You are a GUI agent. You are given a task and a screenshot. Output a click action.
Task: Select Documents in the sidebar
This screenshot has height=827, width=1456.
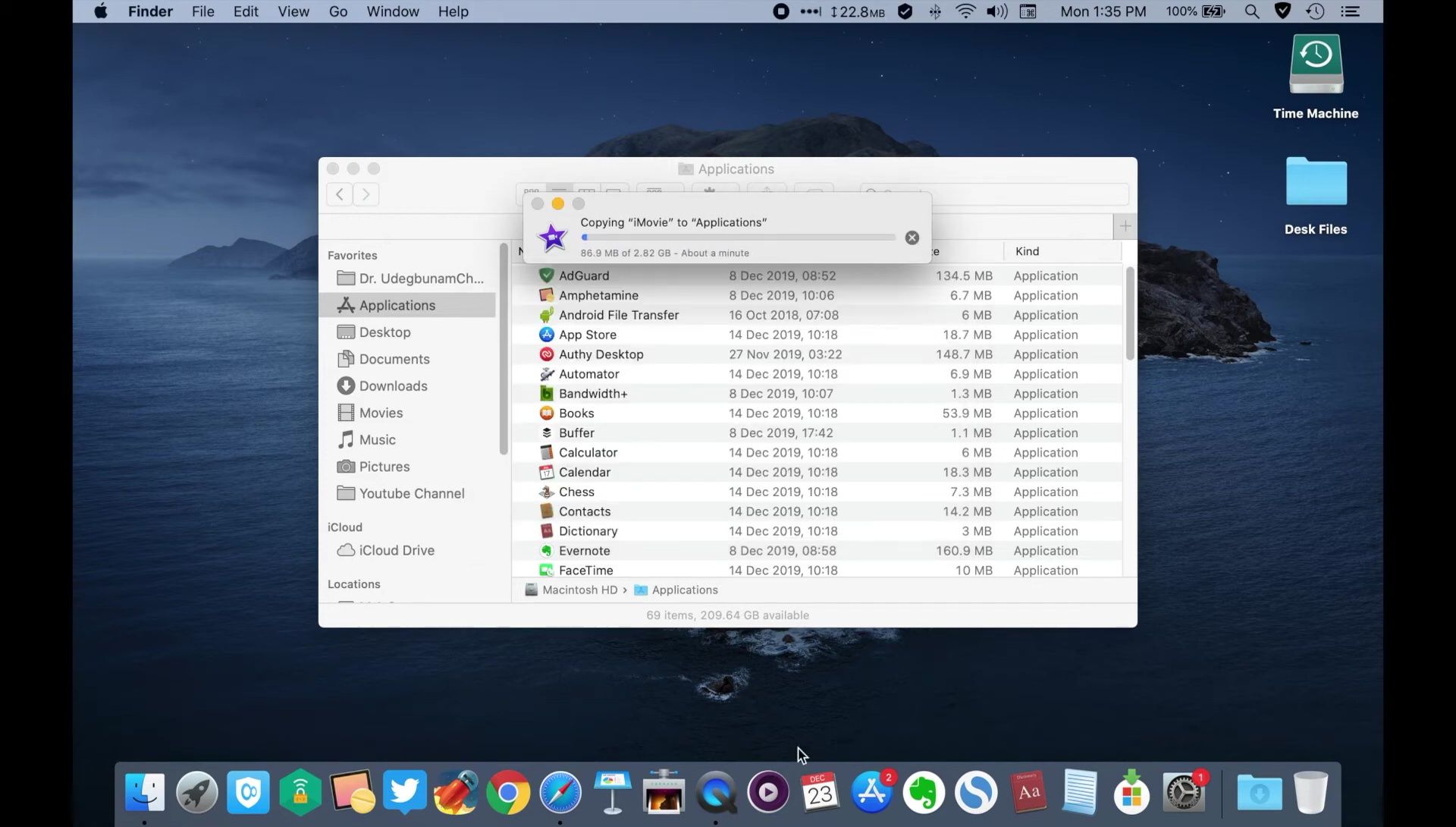407,359
